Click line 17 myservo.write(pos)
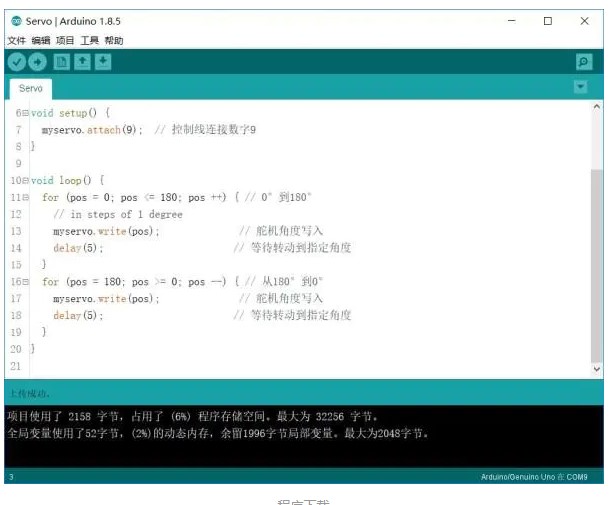615x505 pixels. 106,299
